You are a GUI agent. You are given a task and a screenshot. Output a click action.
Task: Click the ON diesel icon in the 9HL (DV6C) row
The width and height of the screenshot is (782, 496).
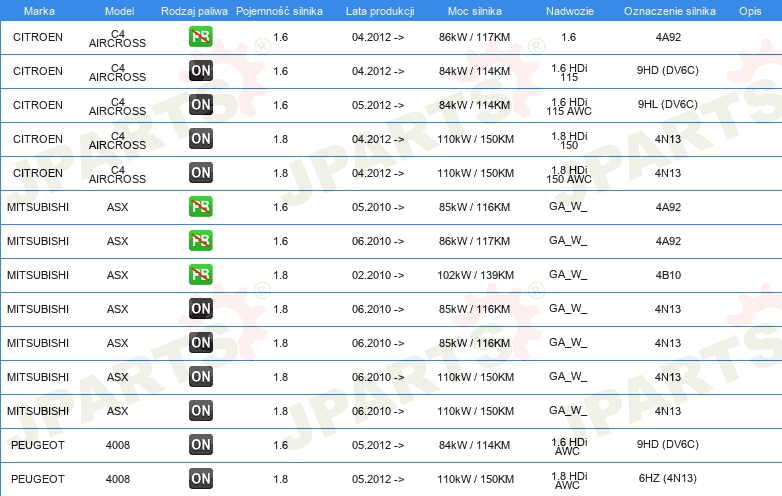coord(200,105)
